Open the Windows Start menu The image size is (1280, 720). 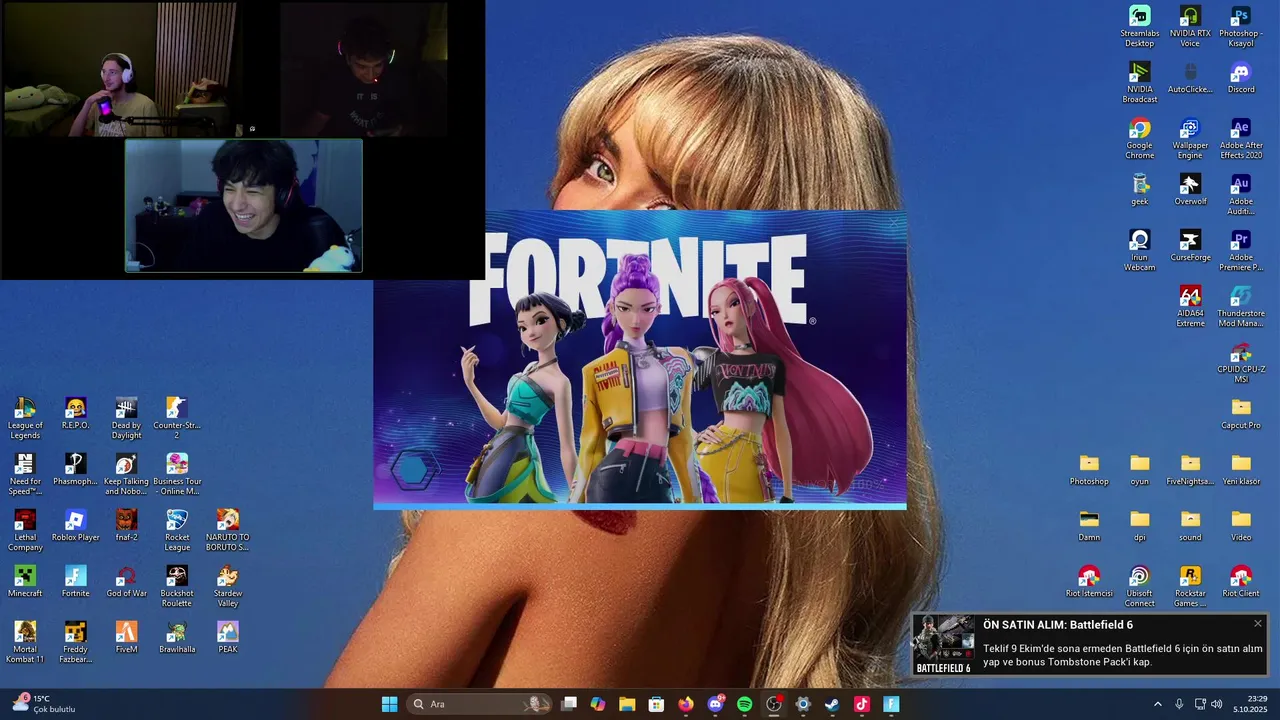point(389,704)
